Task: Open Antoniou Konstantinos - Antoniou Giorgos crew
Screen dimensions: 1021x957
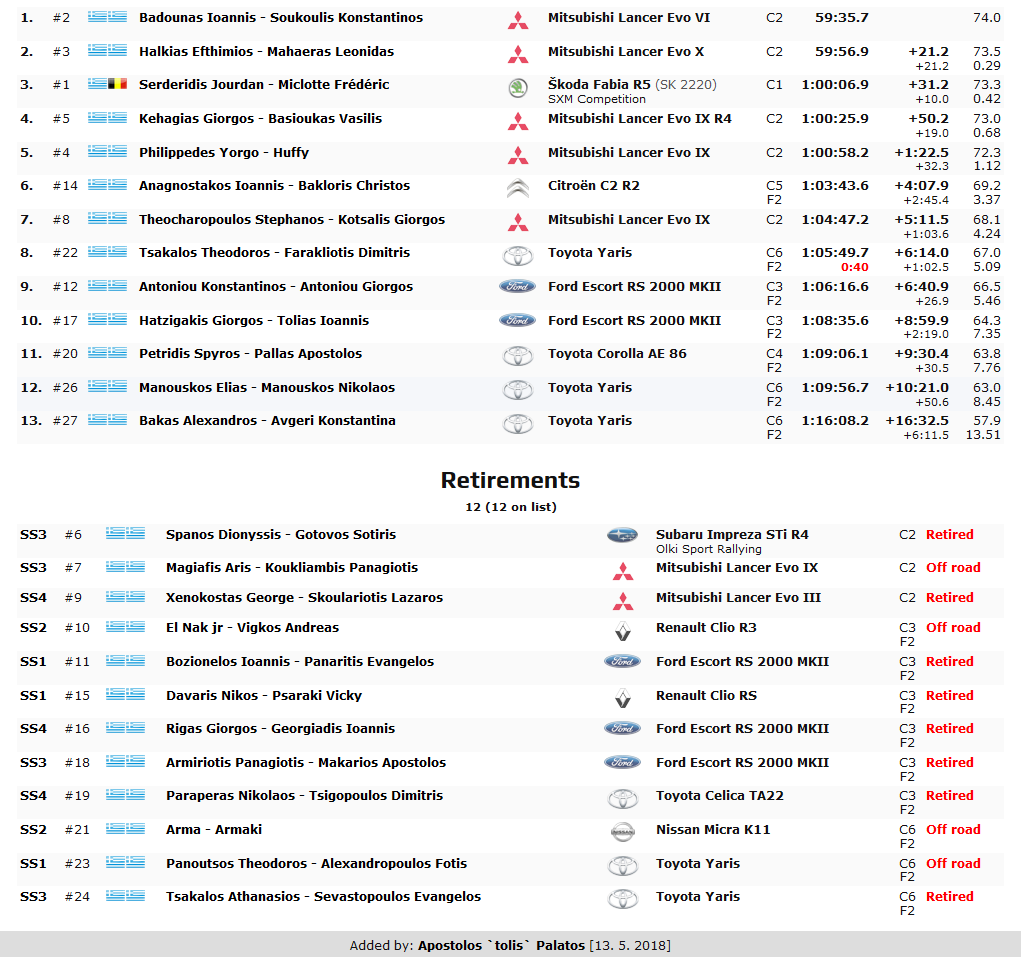Action: (x=275, y=286)
